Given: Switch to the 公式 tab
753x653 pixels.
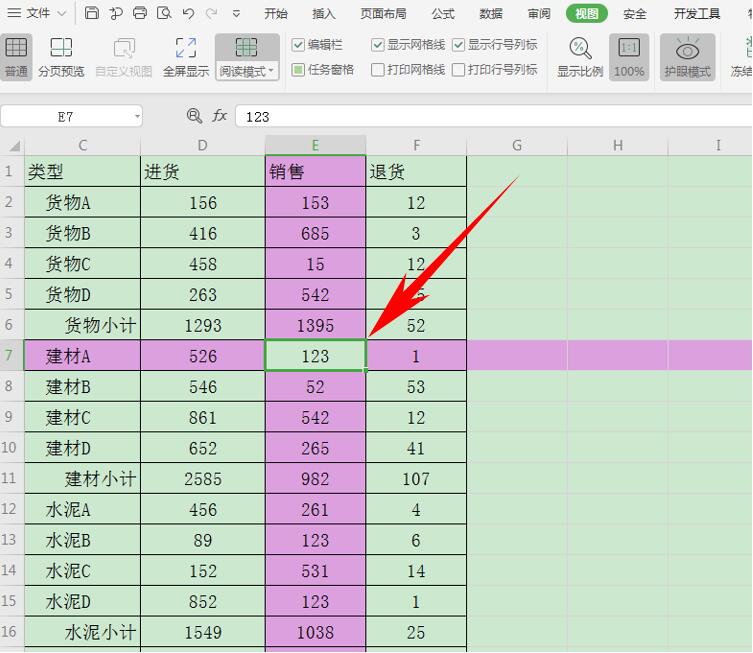Looking at the screenshot, I should pyautogui.click(x=443, y=13).
